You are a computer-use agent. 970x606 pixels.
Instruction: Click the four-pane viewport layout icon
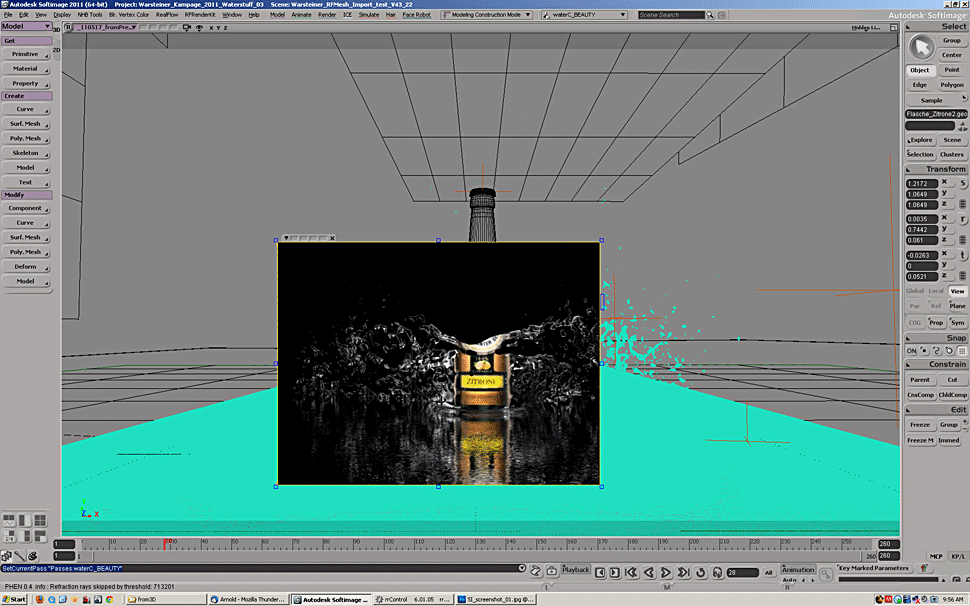pyautogui.click(x=40, y=520)
